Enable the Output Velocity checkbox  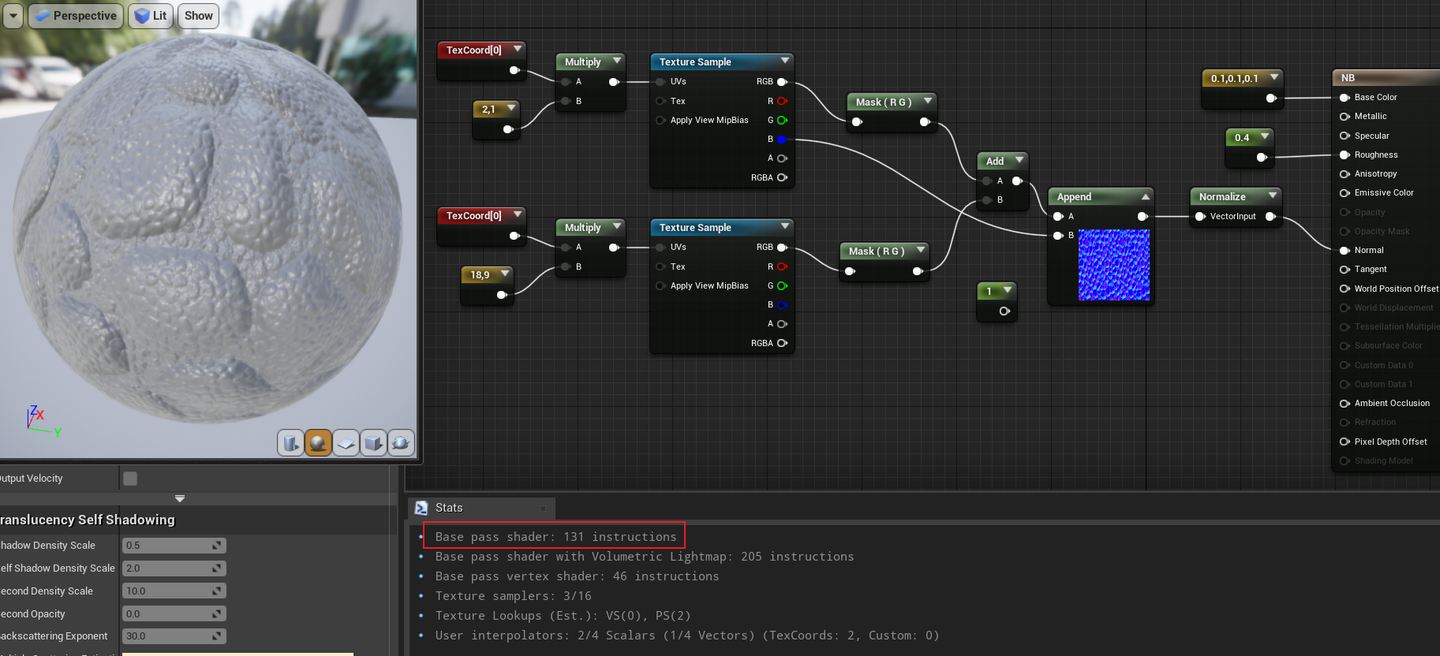pyautogui.click(x=129, y=477)
